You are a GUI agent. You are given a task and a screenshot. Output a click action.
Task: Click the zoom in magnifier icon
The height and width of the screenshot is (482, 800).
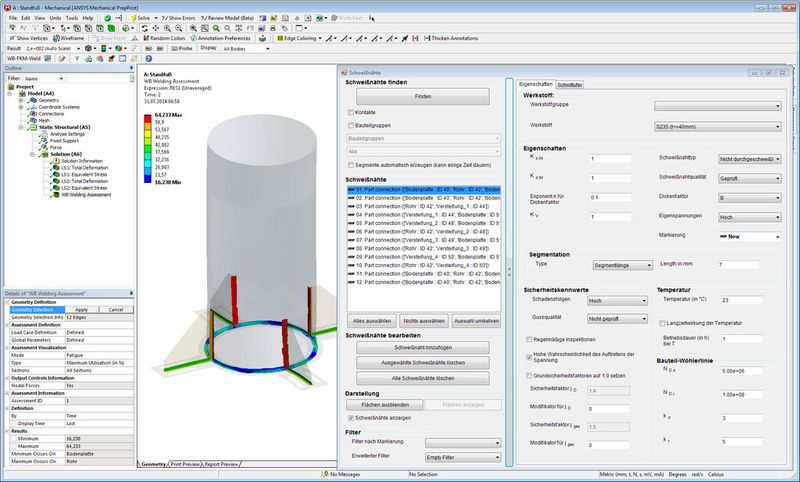point(167,28)
